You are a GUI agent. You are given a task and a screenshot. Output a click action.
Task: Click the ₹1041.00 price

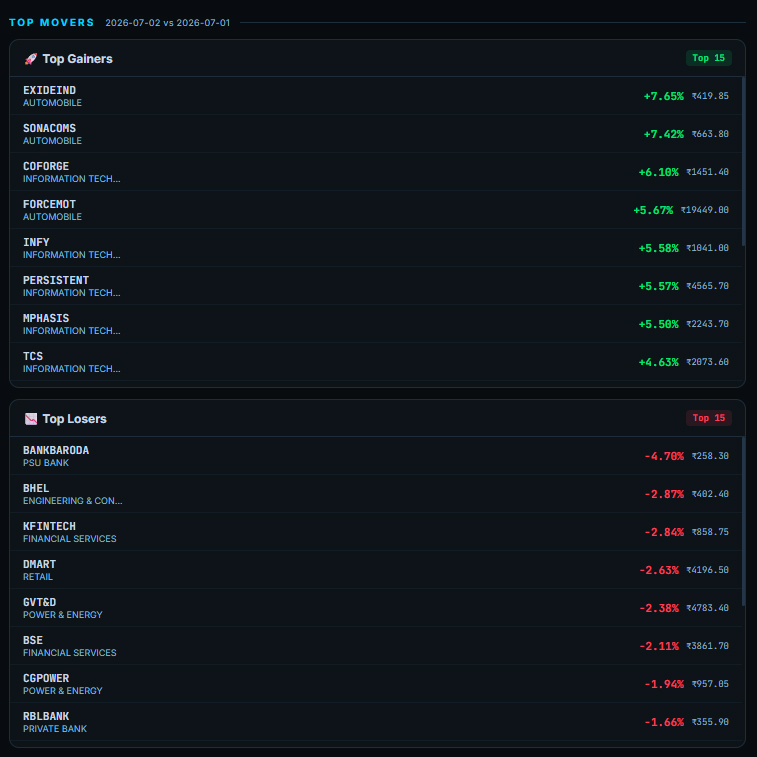[707, 248]
